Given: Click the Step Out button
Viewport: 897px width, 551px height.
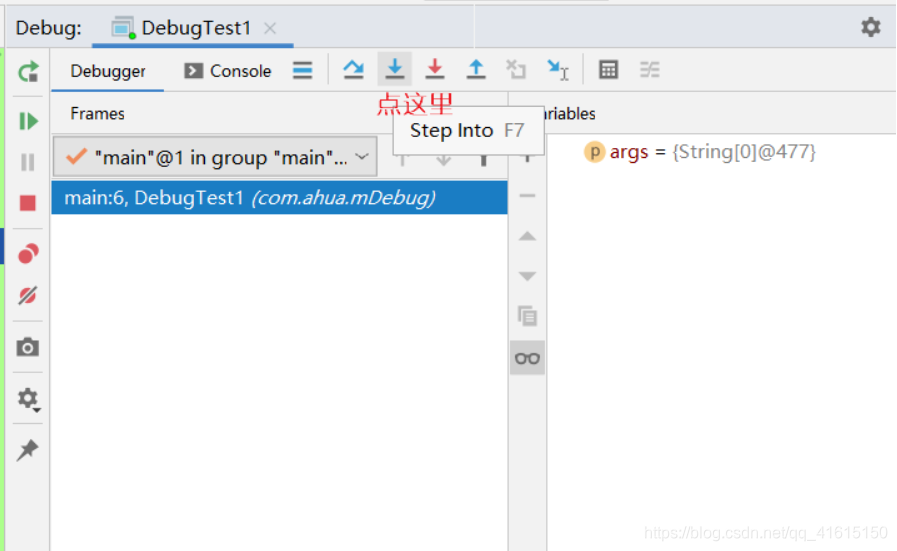Looking at the screenshot, I should [x=476, y=69].
